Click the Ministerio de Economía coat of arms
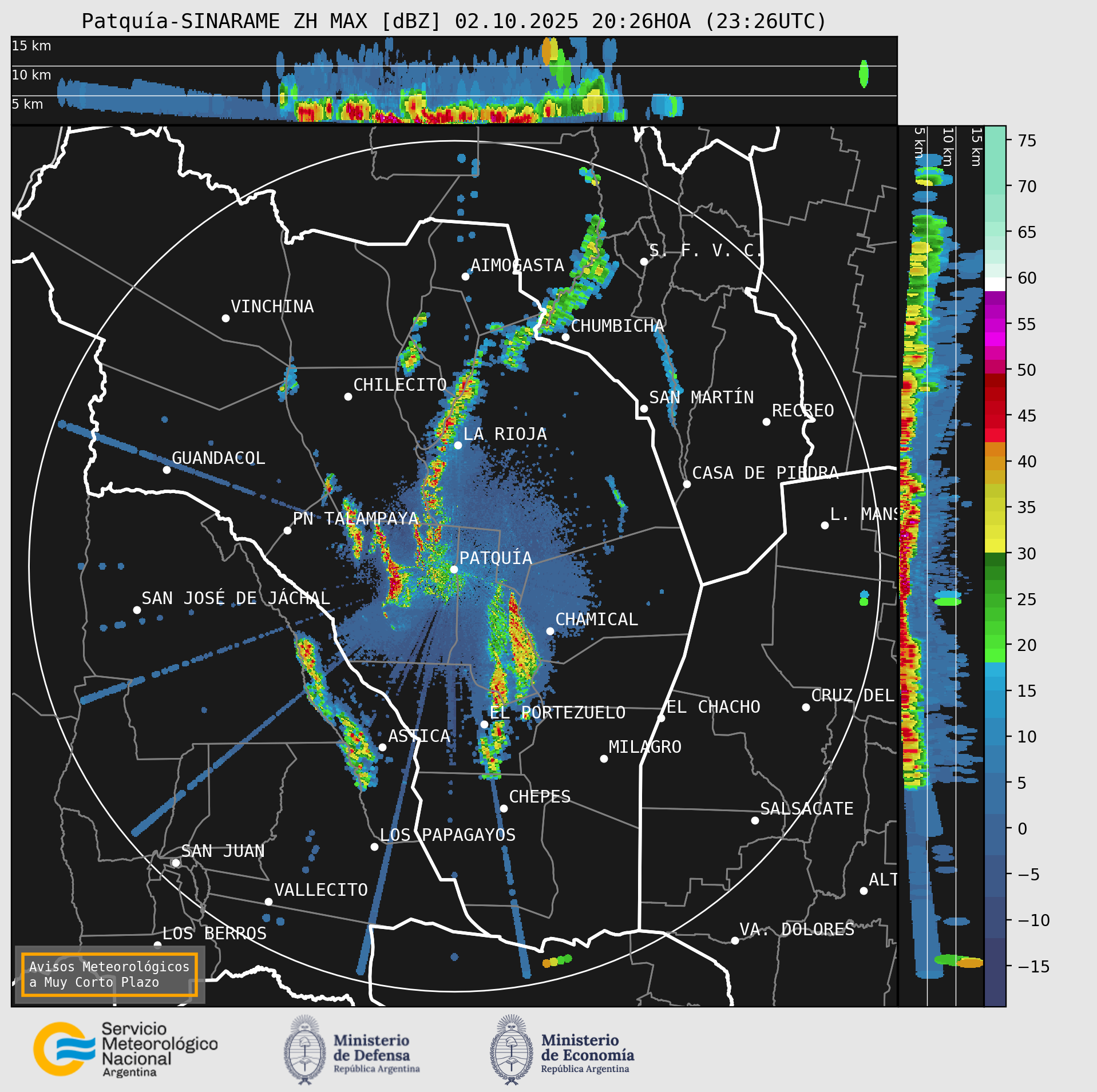This screenshot has height=1092, width=1097. [512, 1050]
